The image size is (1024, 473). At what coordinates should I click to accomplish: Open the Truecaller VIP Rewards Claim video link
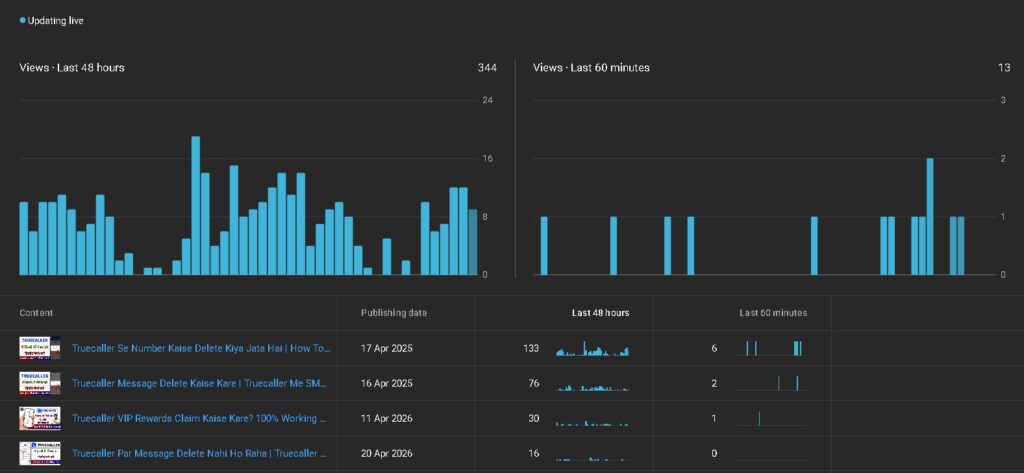pyautogui.click(x=199, y=418)
